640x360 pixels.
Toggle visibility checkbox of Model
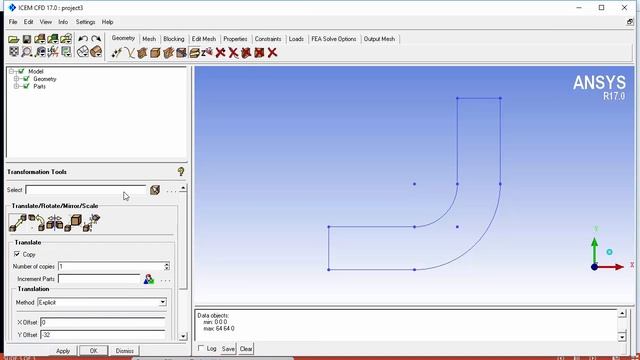pos(21,71)
